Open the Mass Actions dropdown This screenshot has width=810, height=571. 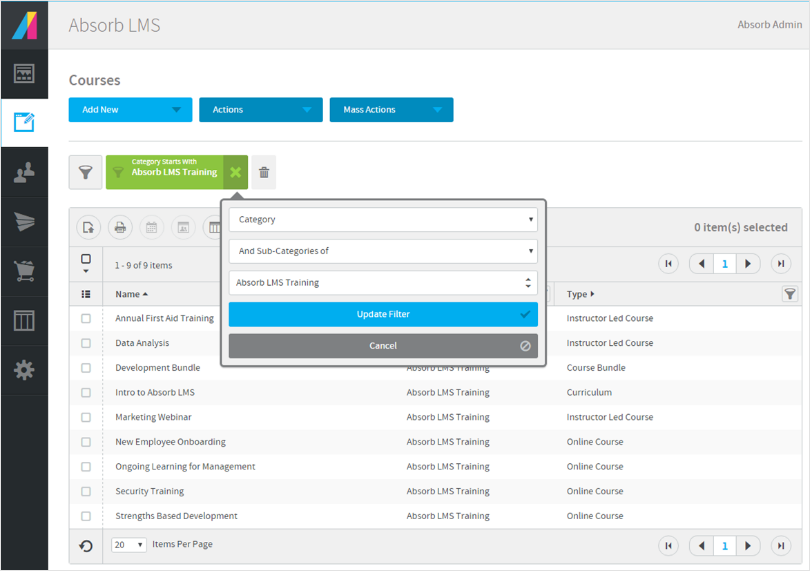[392, 110]
